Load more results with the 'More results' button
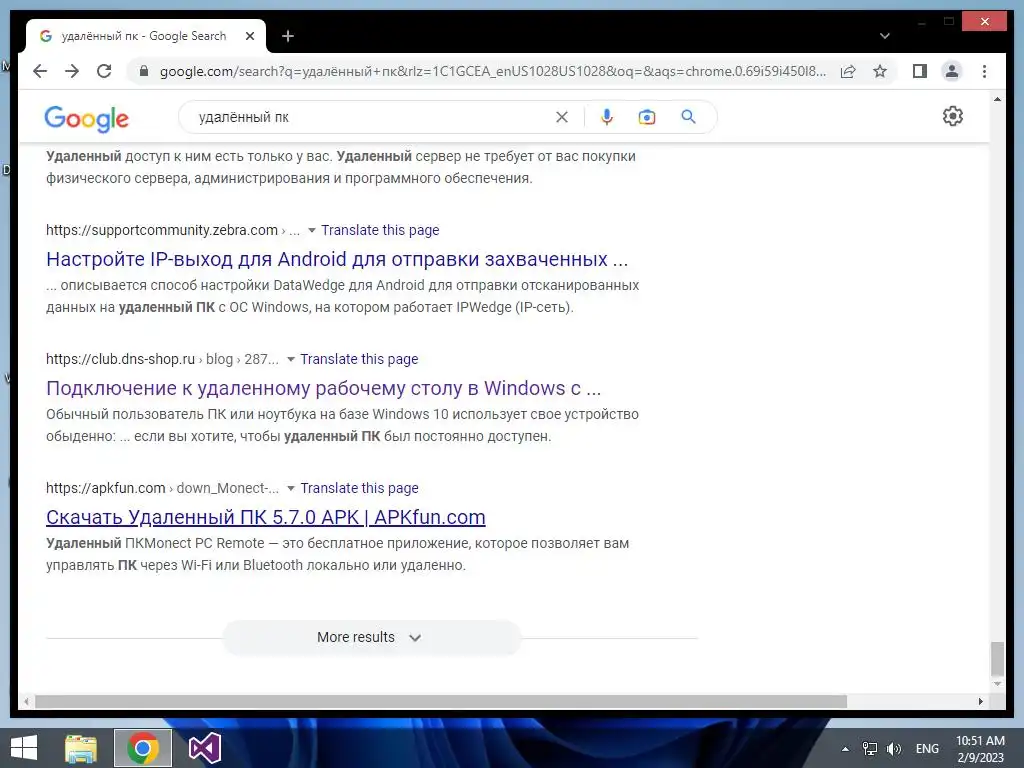The width and height of the screenshot is (1024, 768). coord(371,637)
